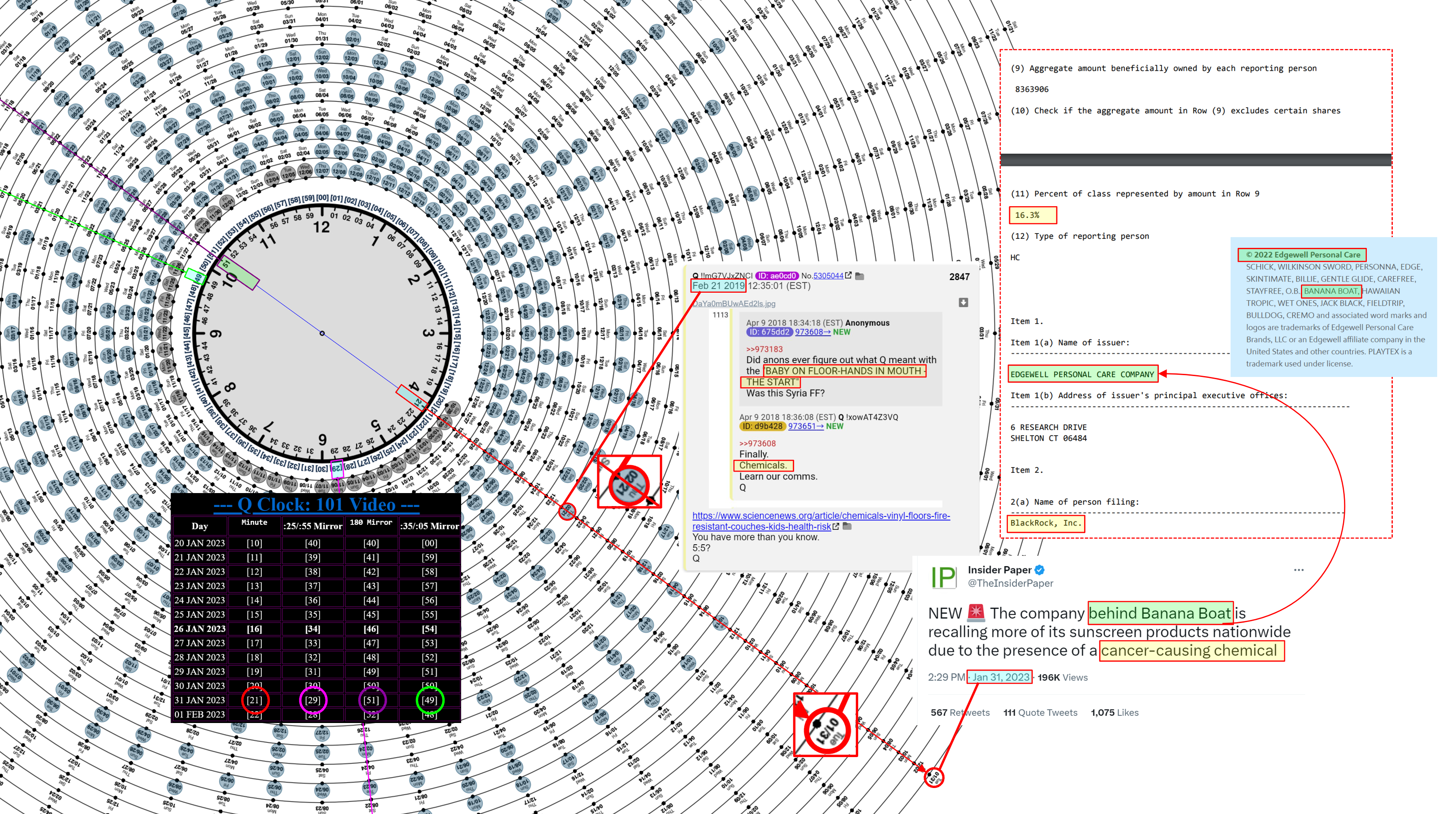Open the 1,075 Likes list
Viewport: 1456px width, 814px height.
pos(1114,712)
